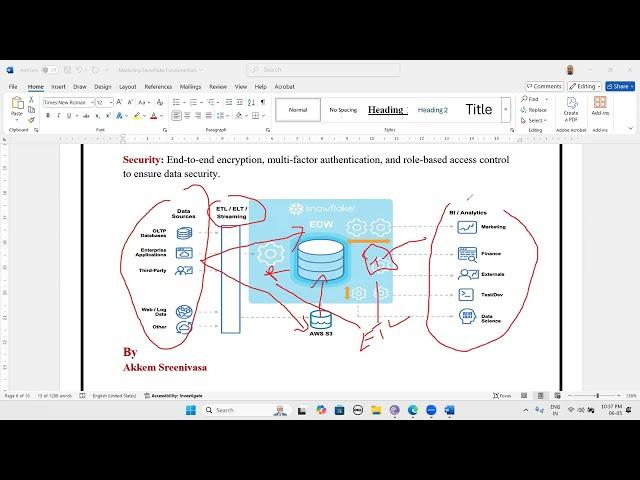Open File Explorer from taskbar
The width and height of the screenshot is (640, 480).
pos(376,410)
